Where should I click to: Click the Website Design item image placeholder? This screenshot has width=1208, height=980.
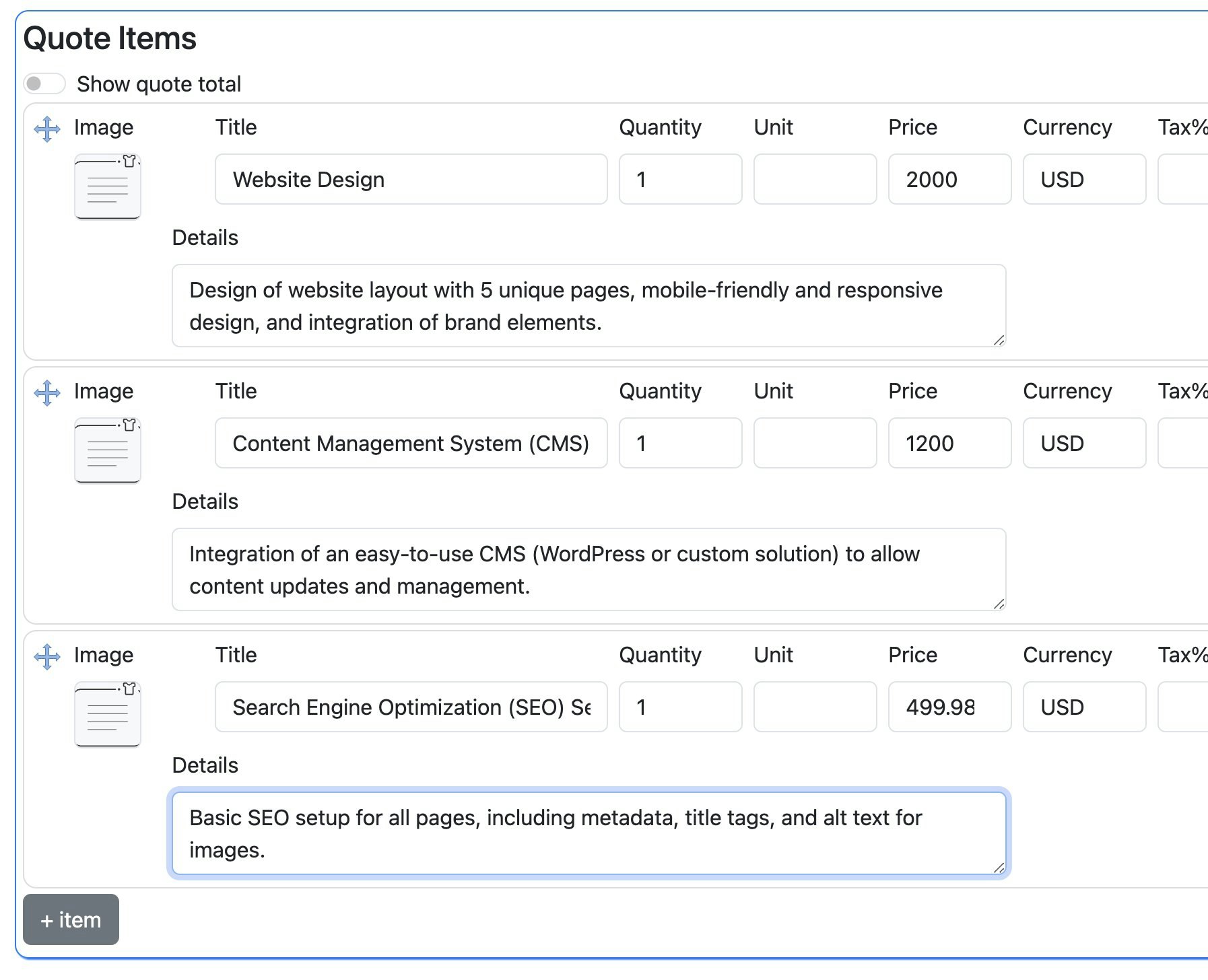[x=108, y=186]
